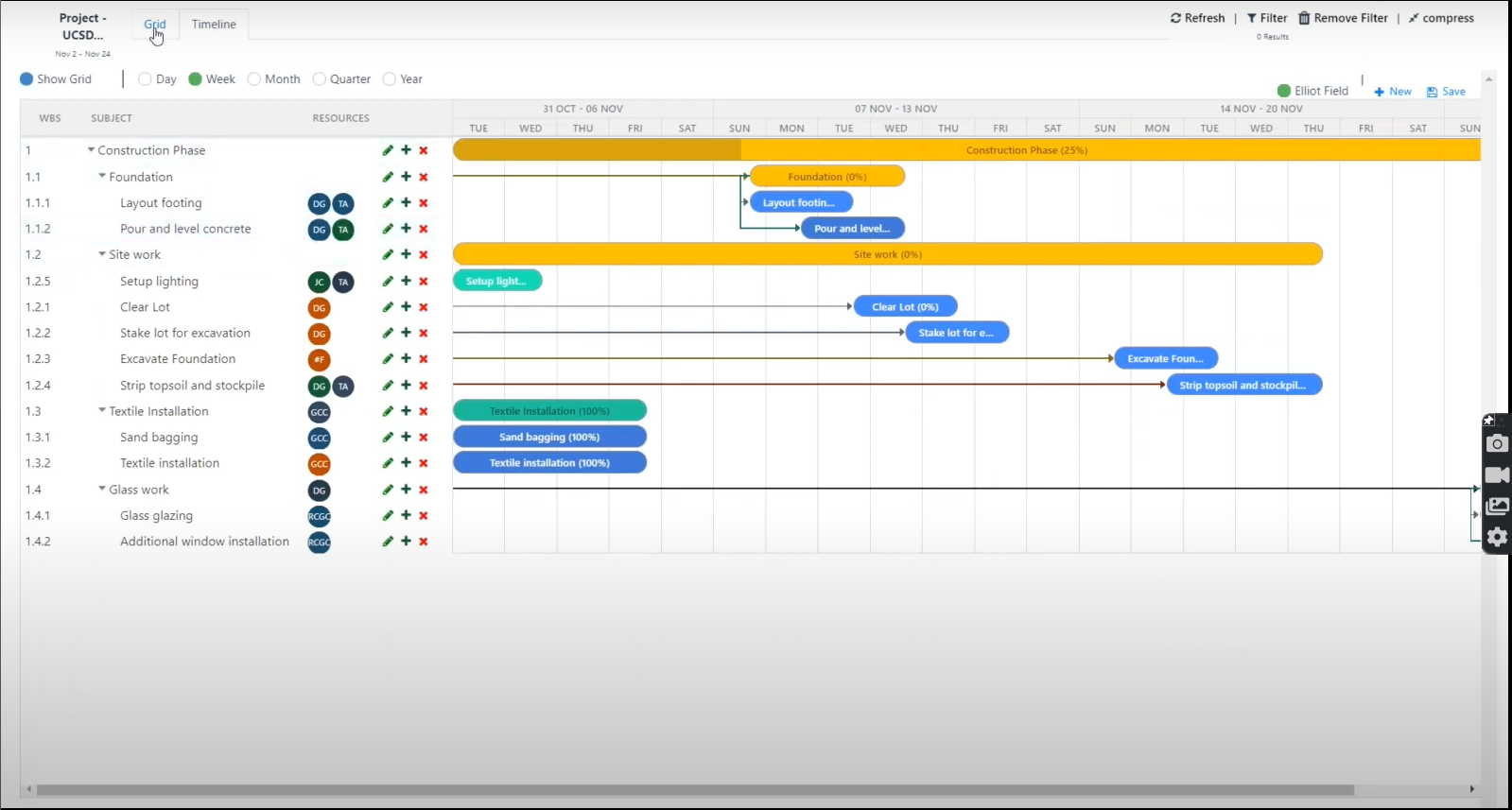Screen dimensions: 1512x810
Task: Click the RCGC avatar on Glass glazing row
Action: tap(320, 516)
